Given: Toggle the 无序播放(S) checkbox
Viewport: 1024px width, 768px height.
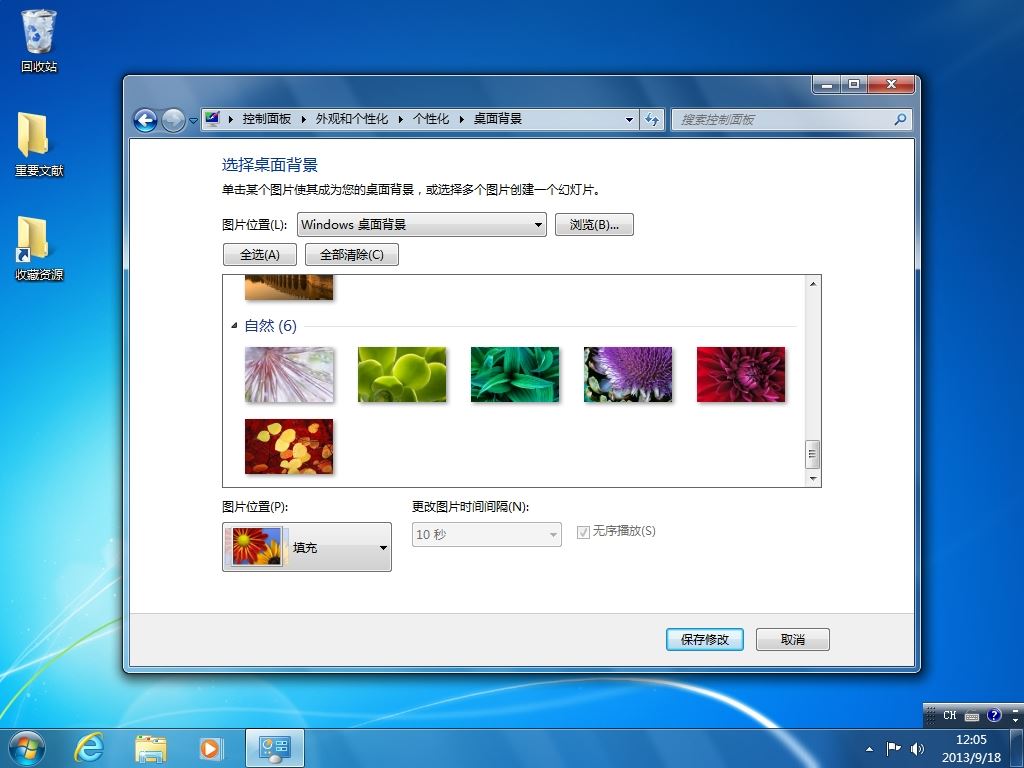Looking at the screenshot, I should click(x=583, y=532).
